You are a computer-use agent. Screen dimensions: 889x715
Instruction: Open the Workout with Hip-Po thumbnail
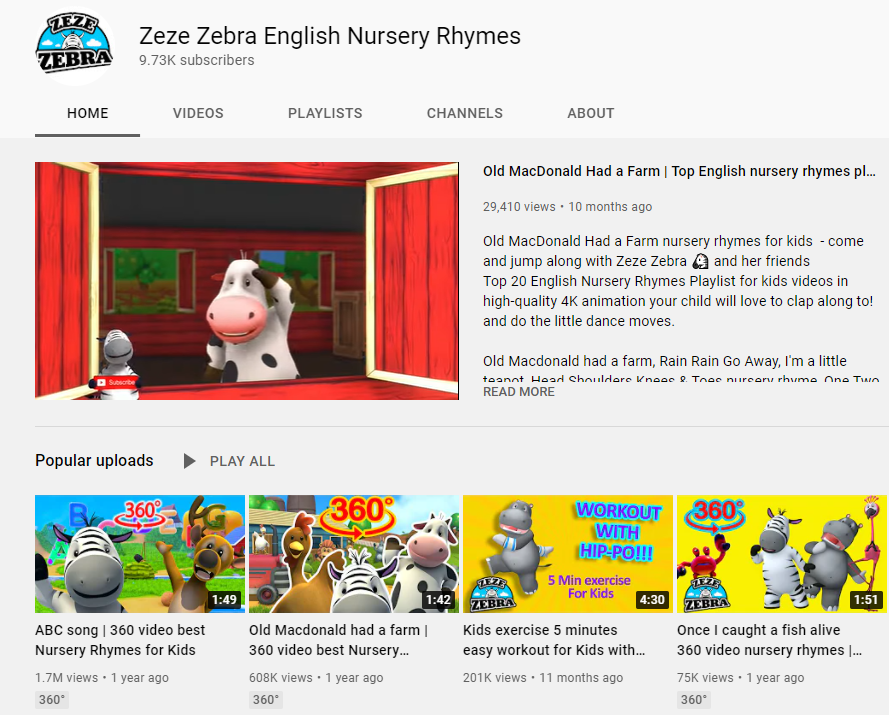pyautogui.click(x=568, y=554)
